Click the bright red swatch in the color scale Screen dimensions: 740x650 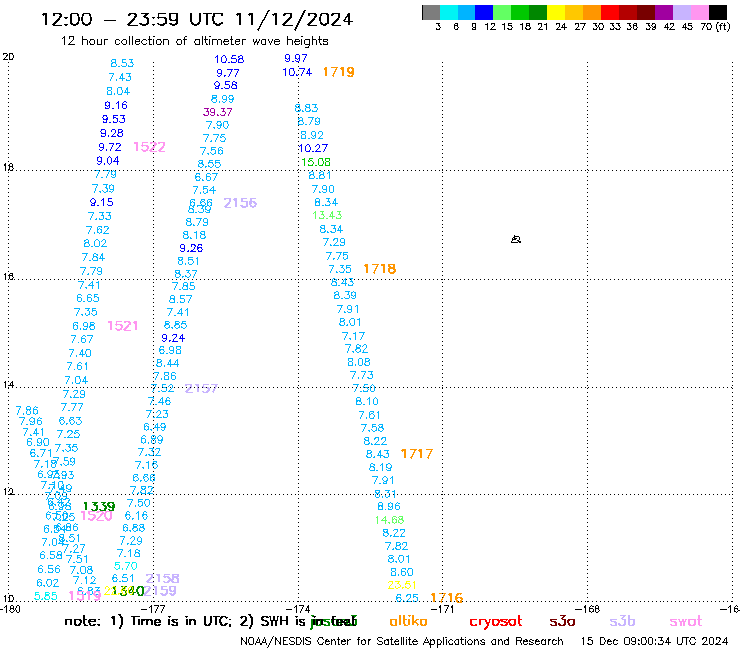click(609, 12)
